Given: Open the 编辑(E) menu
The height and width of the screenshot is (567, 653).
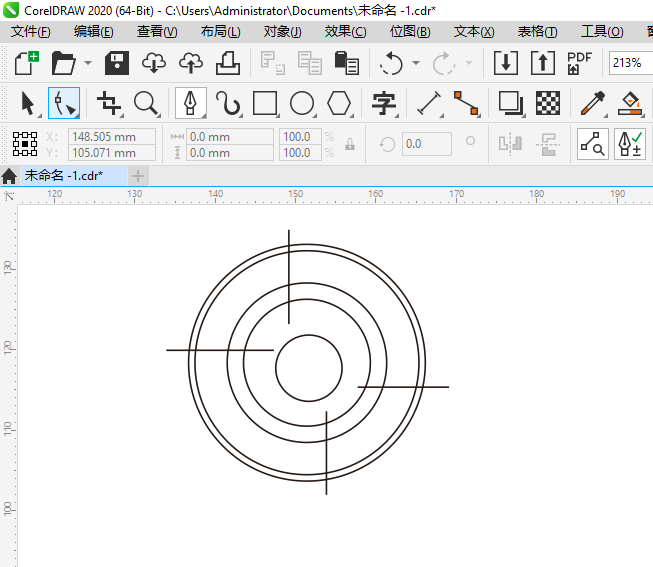Looking at the screenshot, I should click(93, 32).
